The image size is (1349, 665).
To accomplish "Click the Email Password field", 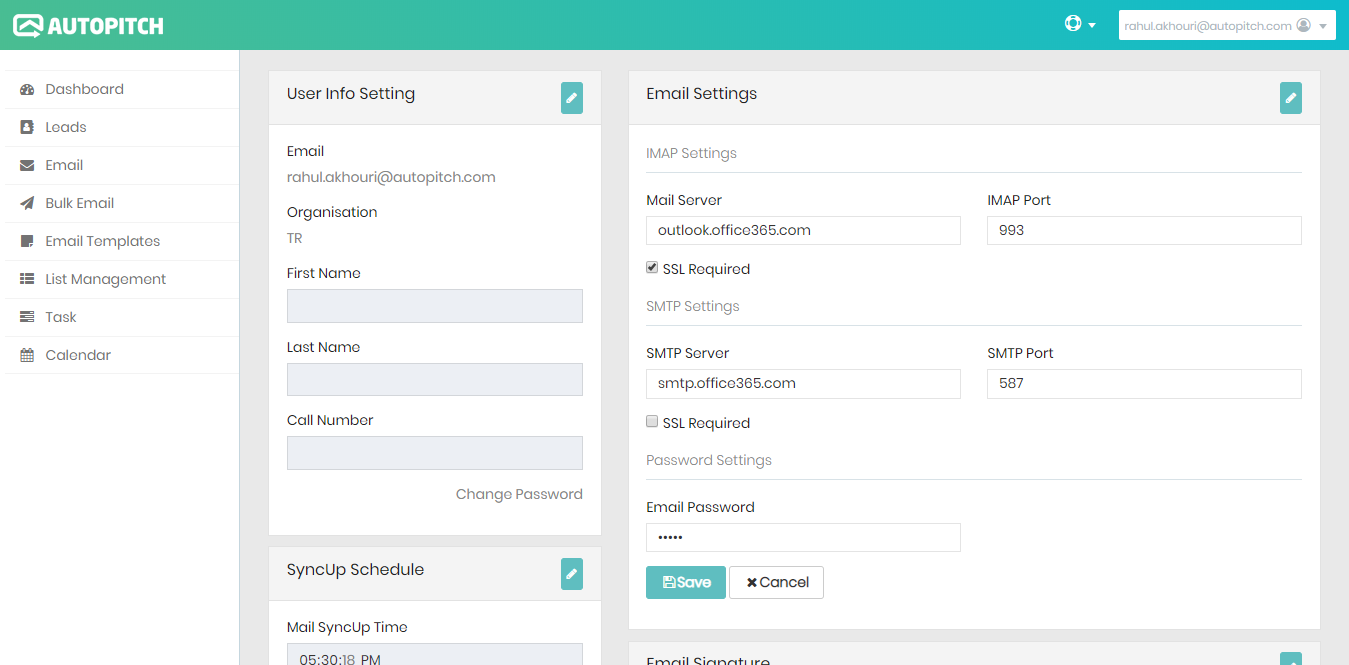I will click(x=803, y=537).
